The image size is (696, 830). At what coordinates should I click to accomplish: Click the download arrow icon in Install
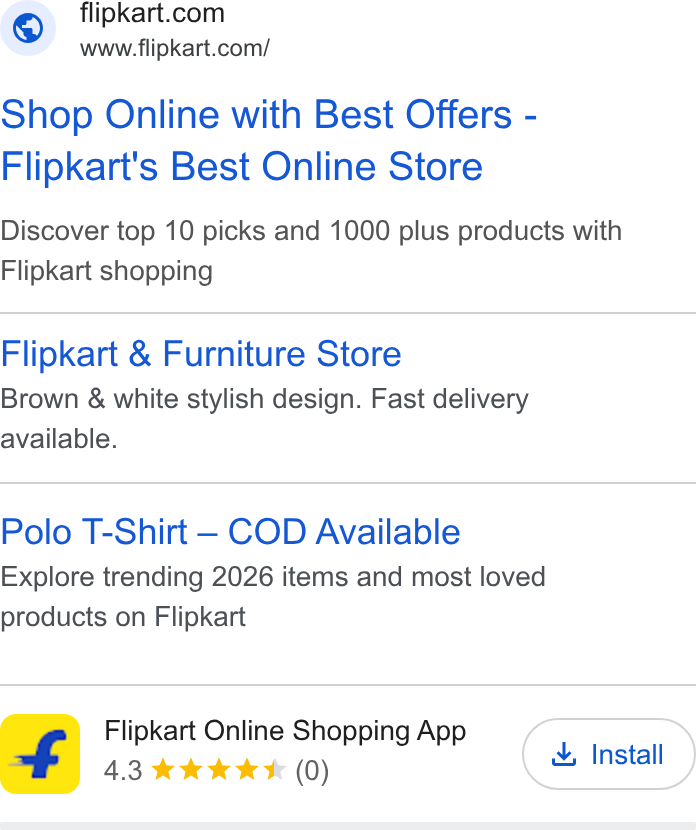pos(564,754)
